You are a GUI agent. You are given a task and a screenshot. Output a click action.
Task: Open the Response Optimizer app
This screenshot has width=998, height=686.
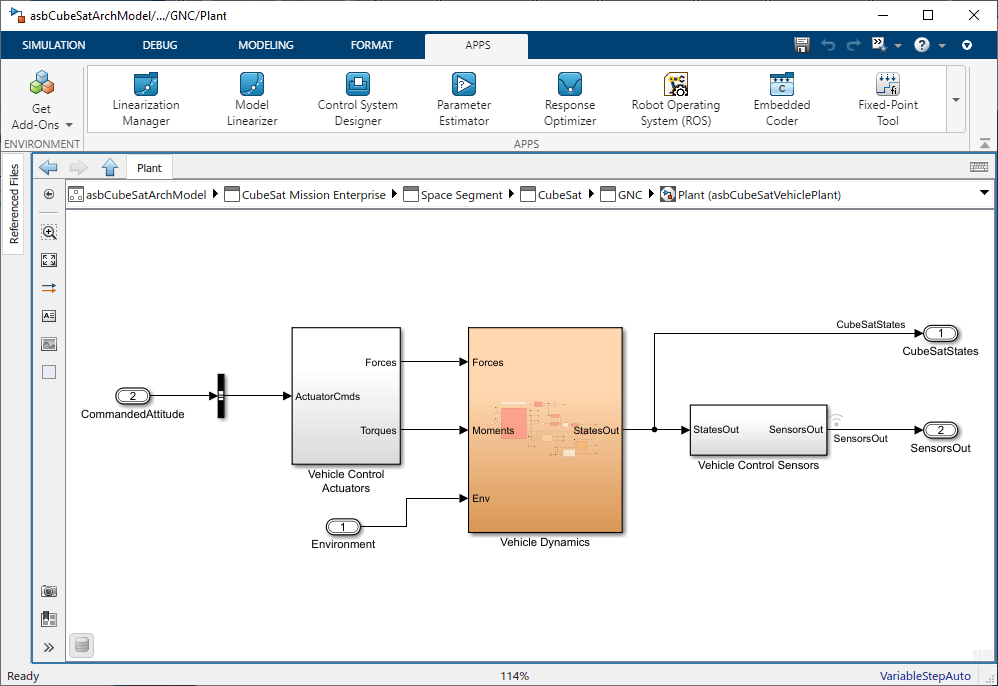pos(570,99)
